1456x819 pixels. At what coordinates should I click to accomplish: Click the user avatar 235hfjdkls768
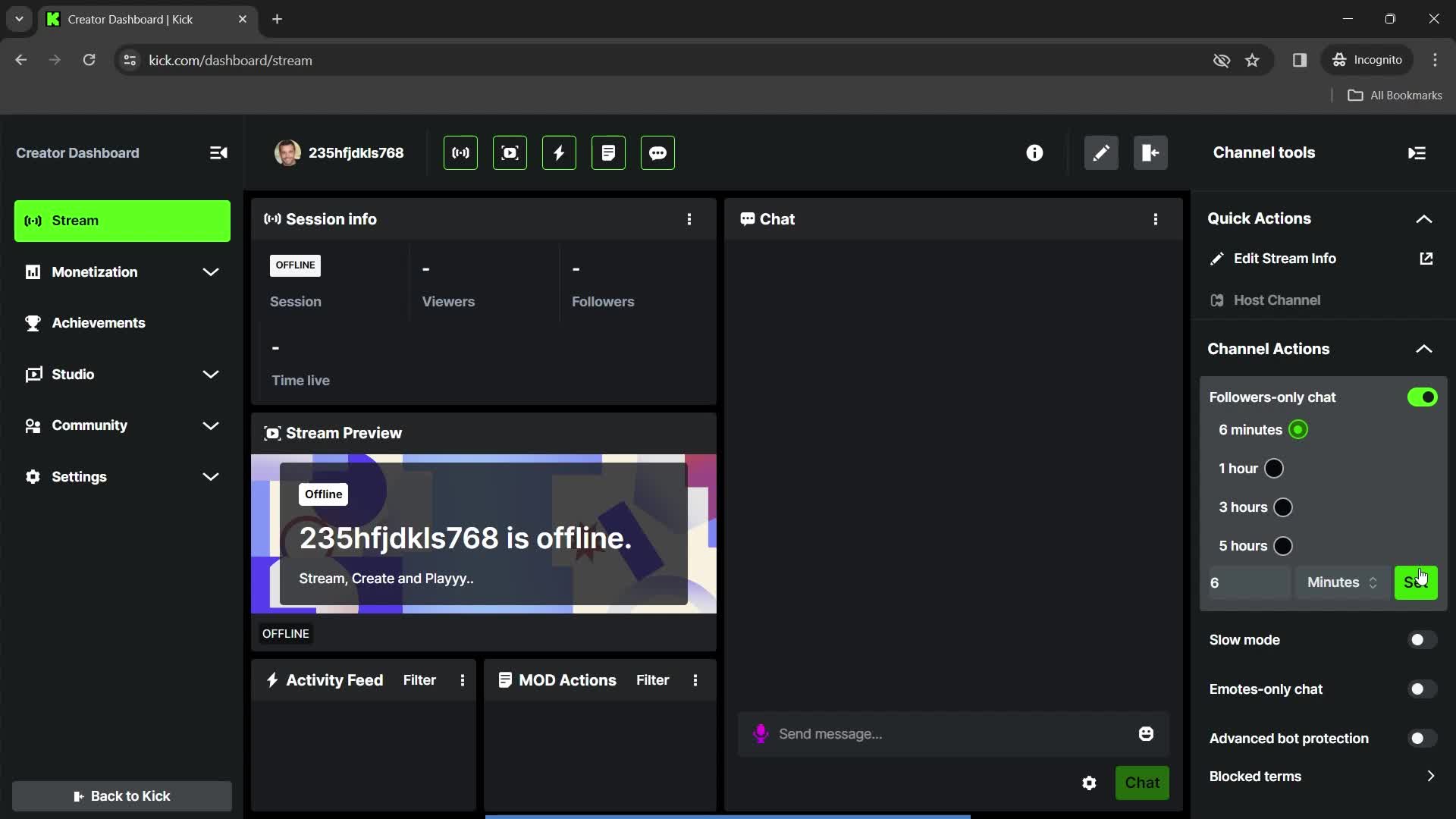pyautogui.click(x=287, y=153)
